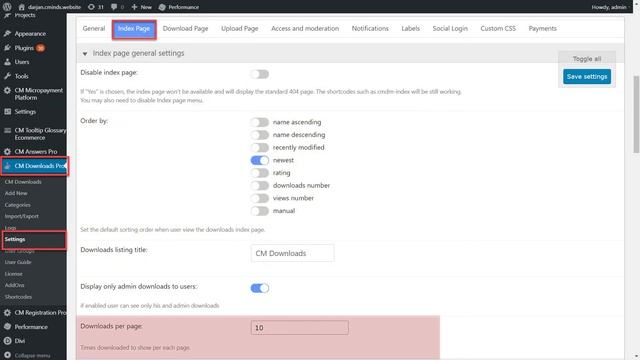Collapse the Index page general settings section
Image resolution: width=640 pixels, height=360 pixels.
tap(85, 53)
